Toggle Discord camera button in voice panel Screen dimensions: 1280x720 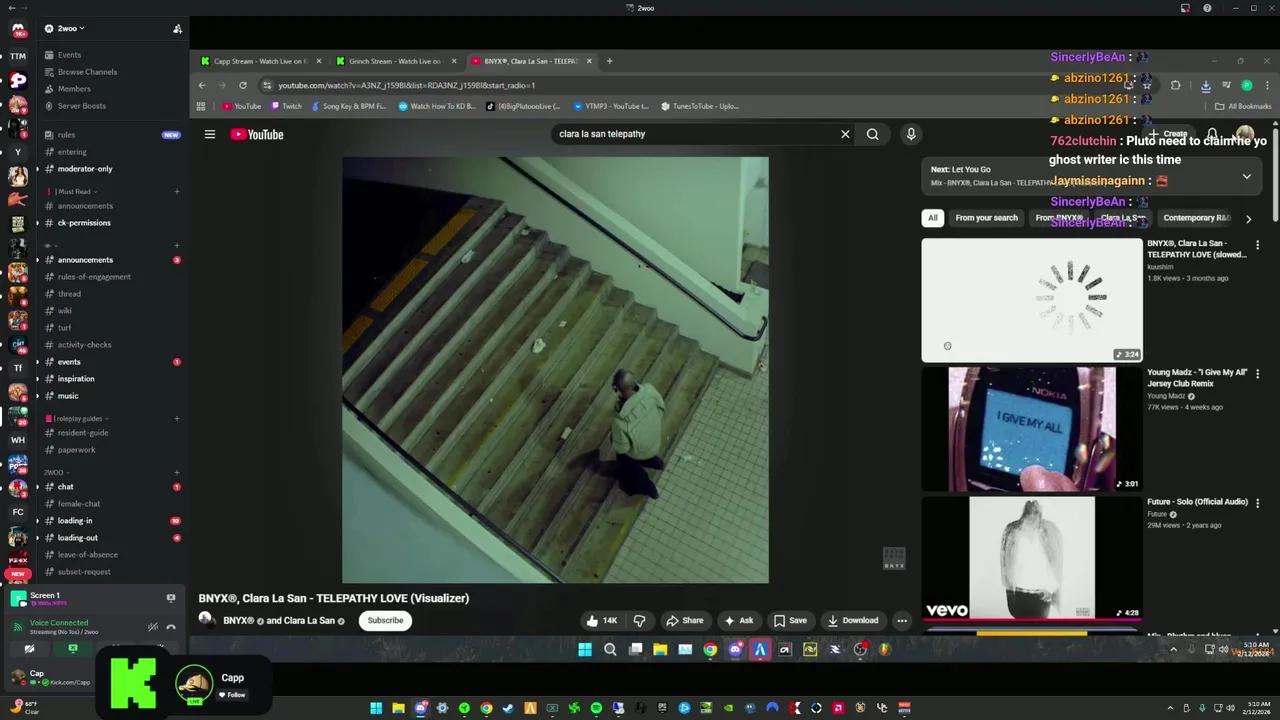29,649
